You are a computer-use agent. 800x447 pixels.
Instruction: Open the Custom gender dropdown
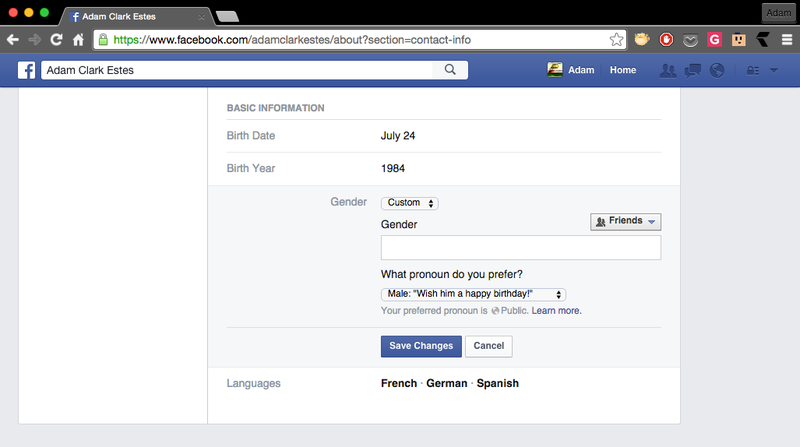tap(410, 203)
